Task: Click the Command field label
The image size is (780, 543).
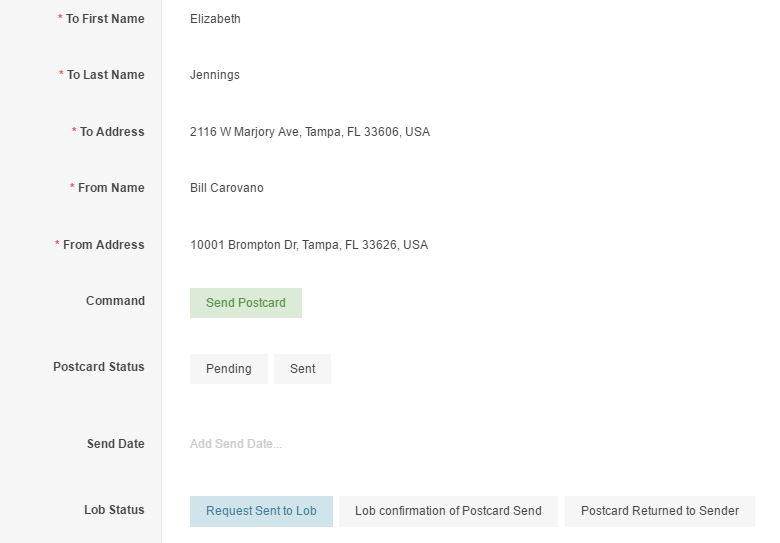Action: [115, 301]
